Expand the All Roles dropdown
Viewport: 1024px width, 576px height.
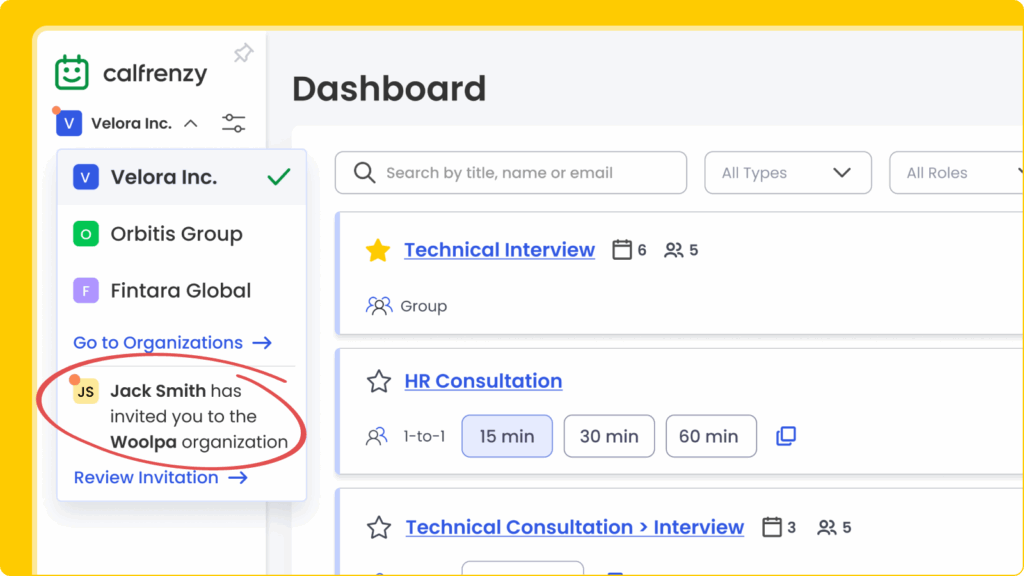[955, 173]
